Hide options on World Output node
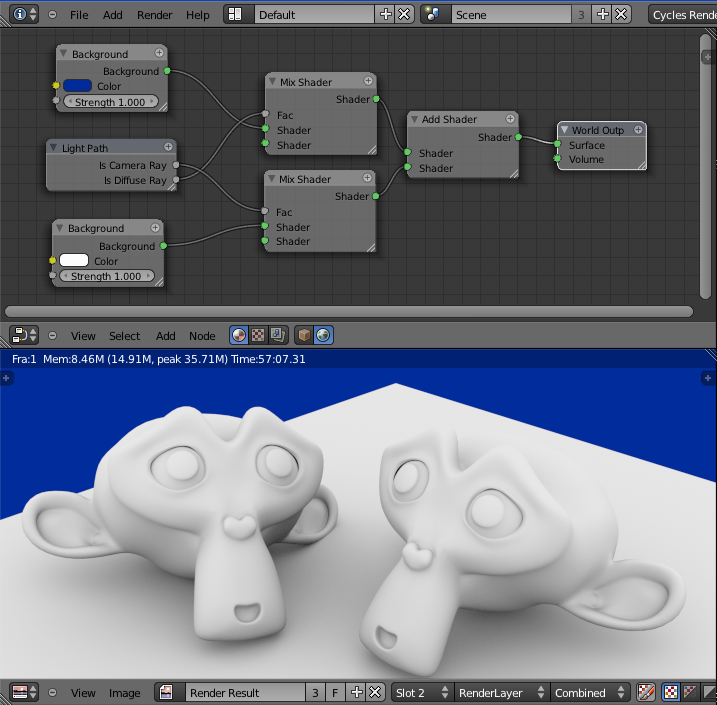This screenshot has width=717, height=705. [x=638, y=129]
